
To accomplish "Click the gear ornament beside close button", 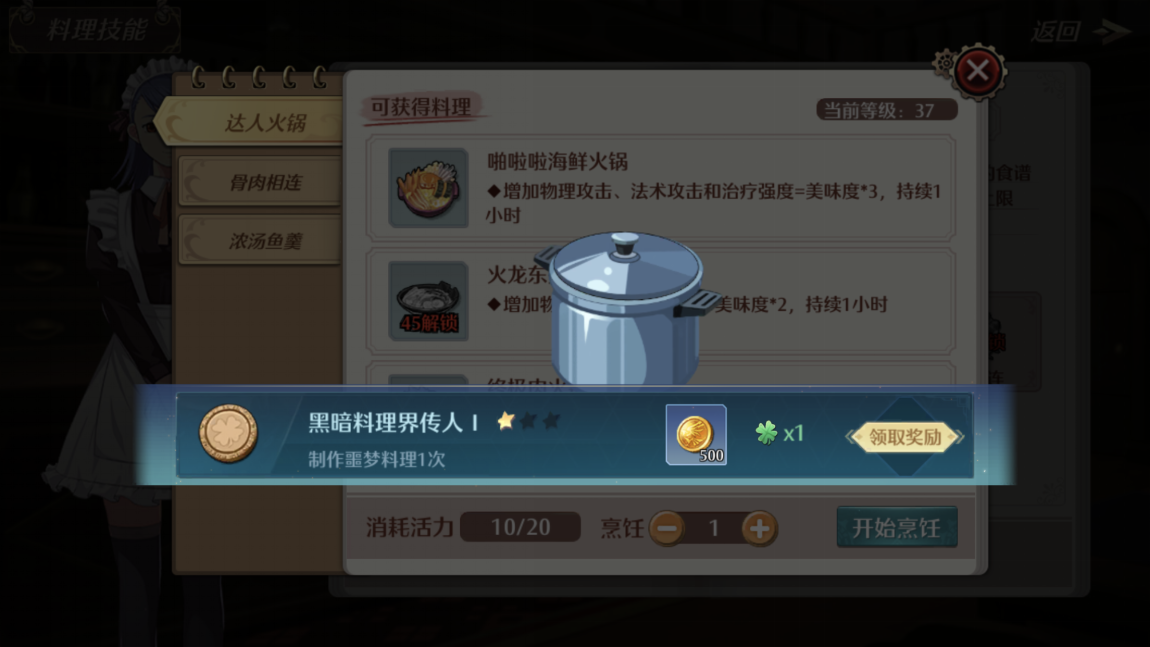I will click(x=944, y=64).
